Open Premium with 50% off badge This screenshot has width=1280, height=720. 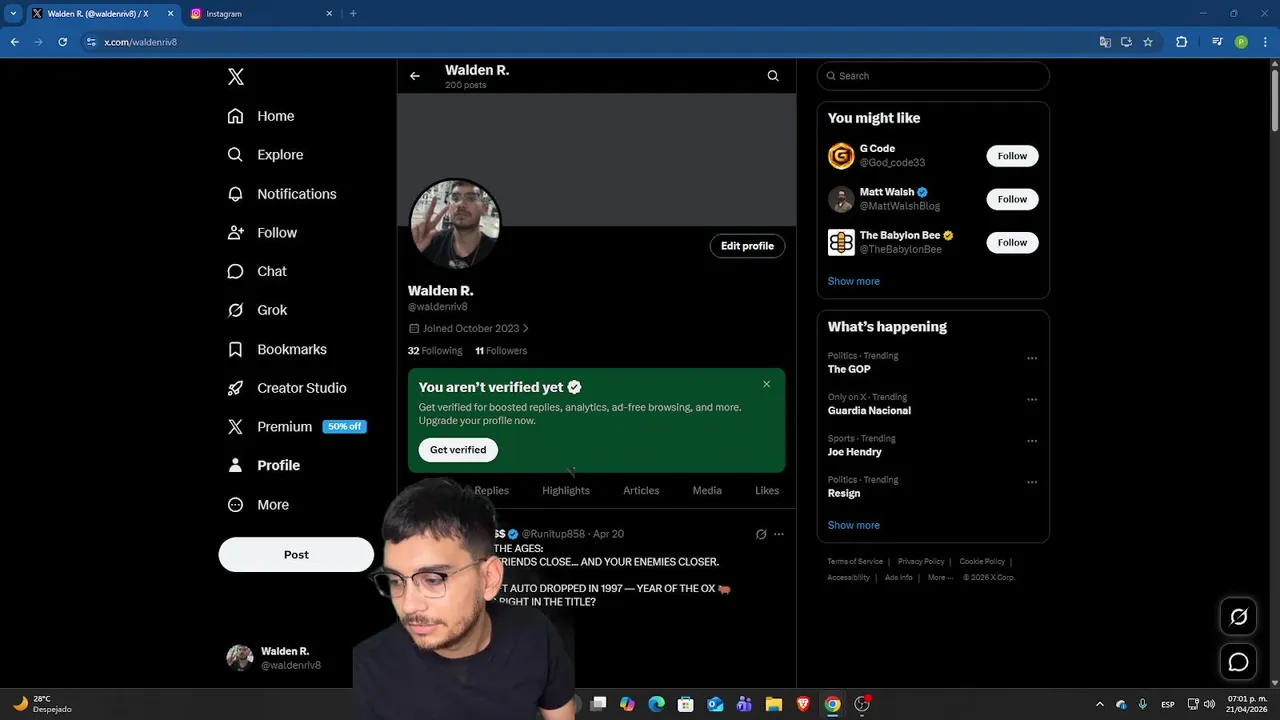click(x=297, y=426)
